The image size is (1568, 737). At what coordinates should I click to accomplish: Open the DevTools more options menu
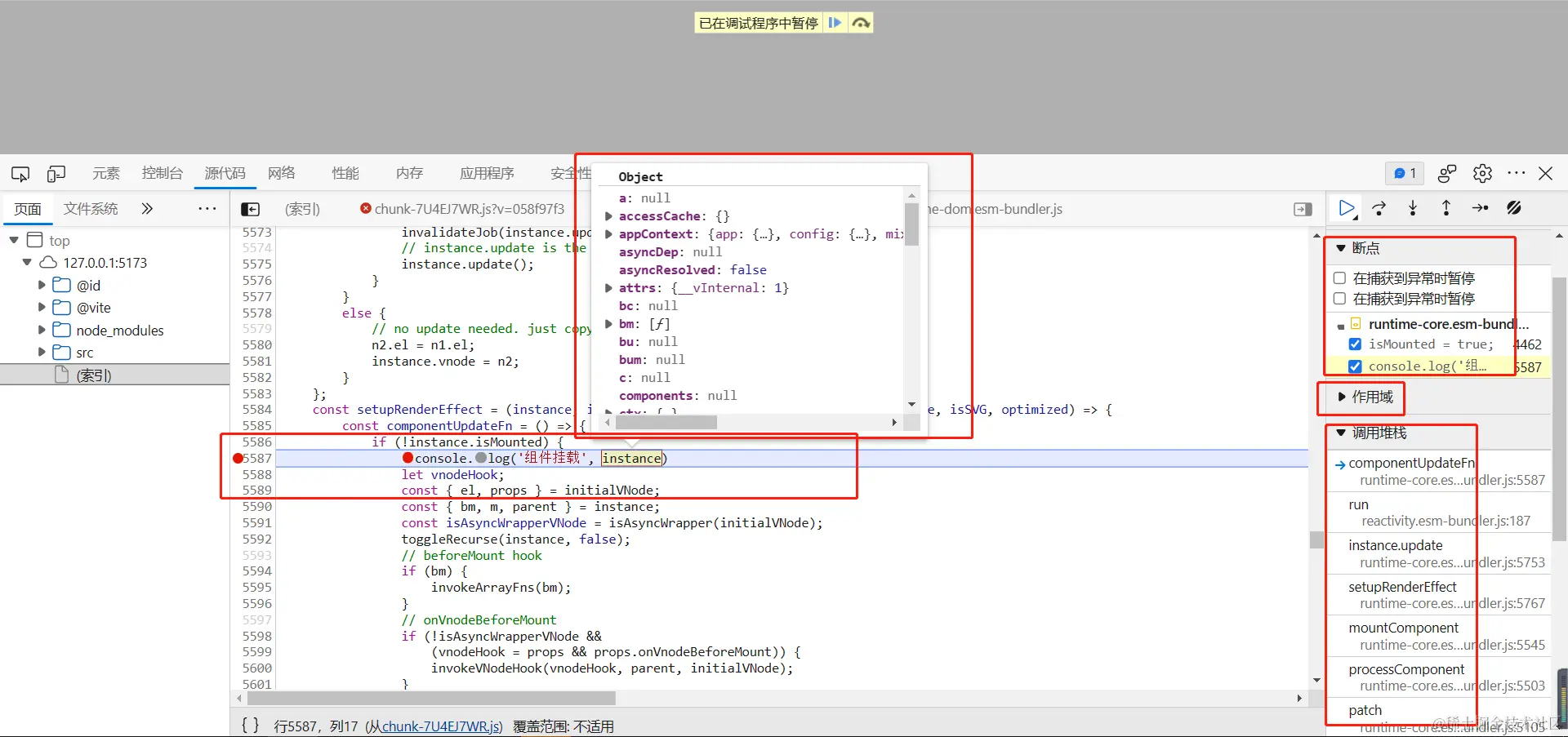click(1517, 173)
